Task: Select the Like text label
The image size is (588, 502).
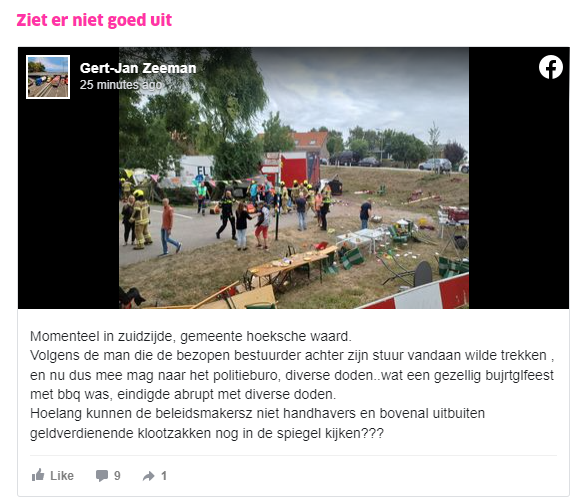Action: click(x=62, y=476)
